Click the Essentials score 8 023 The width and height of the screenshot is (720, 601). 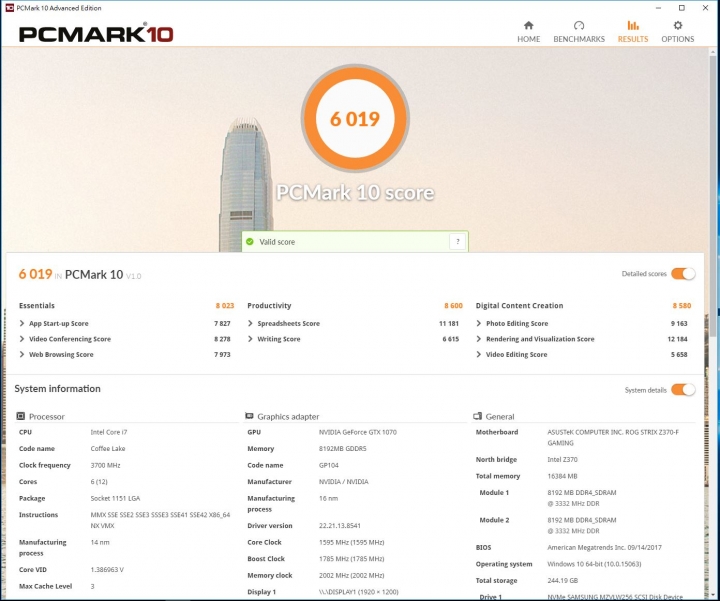point(225,305)
